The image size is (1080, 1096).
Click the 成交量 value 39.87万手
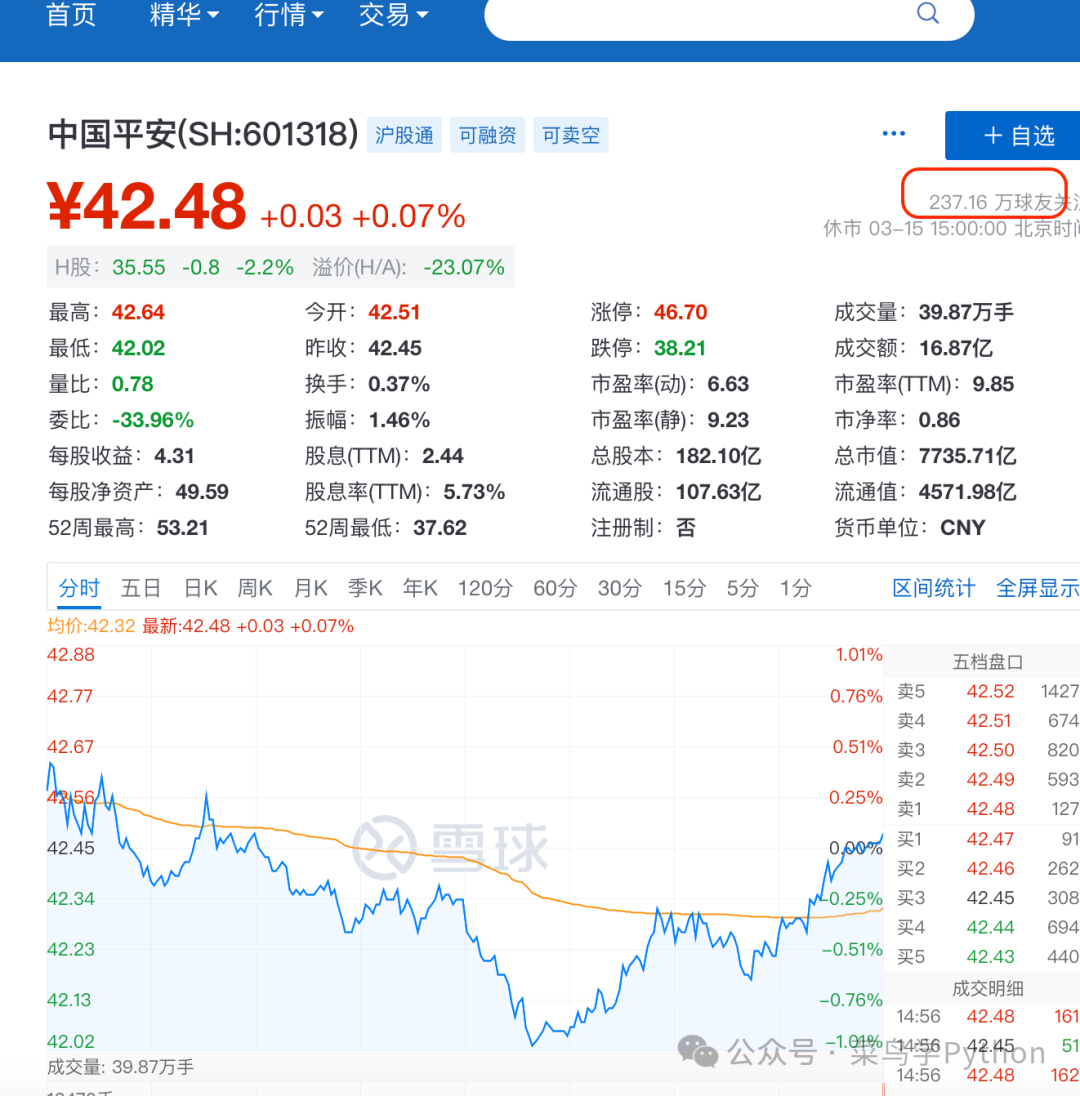[966, 312]
